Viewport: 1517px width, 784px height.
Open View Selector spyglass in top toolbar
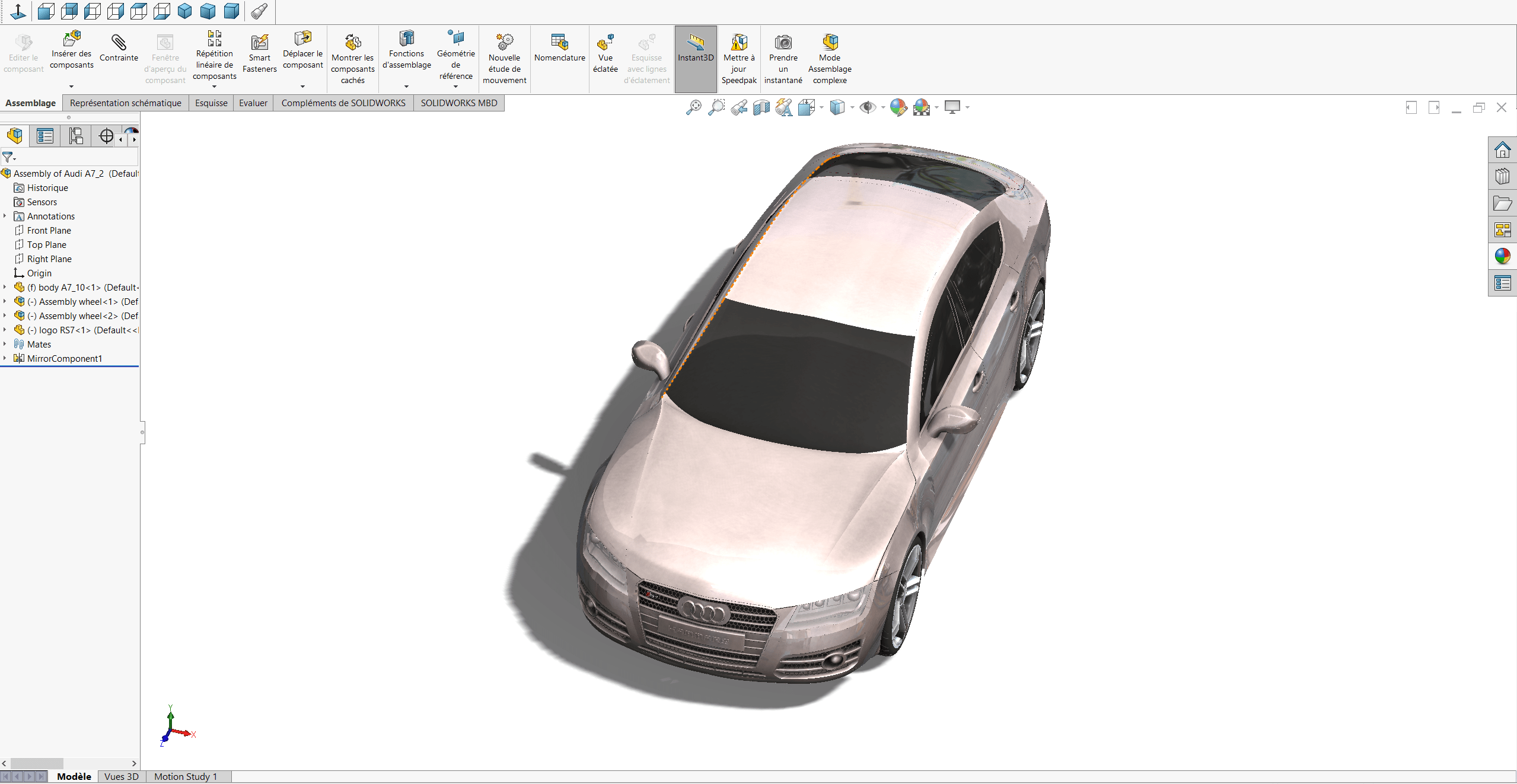pos(259,11)
